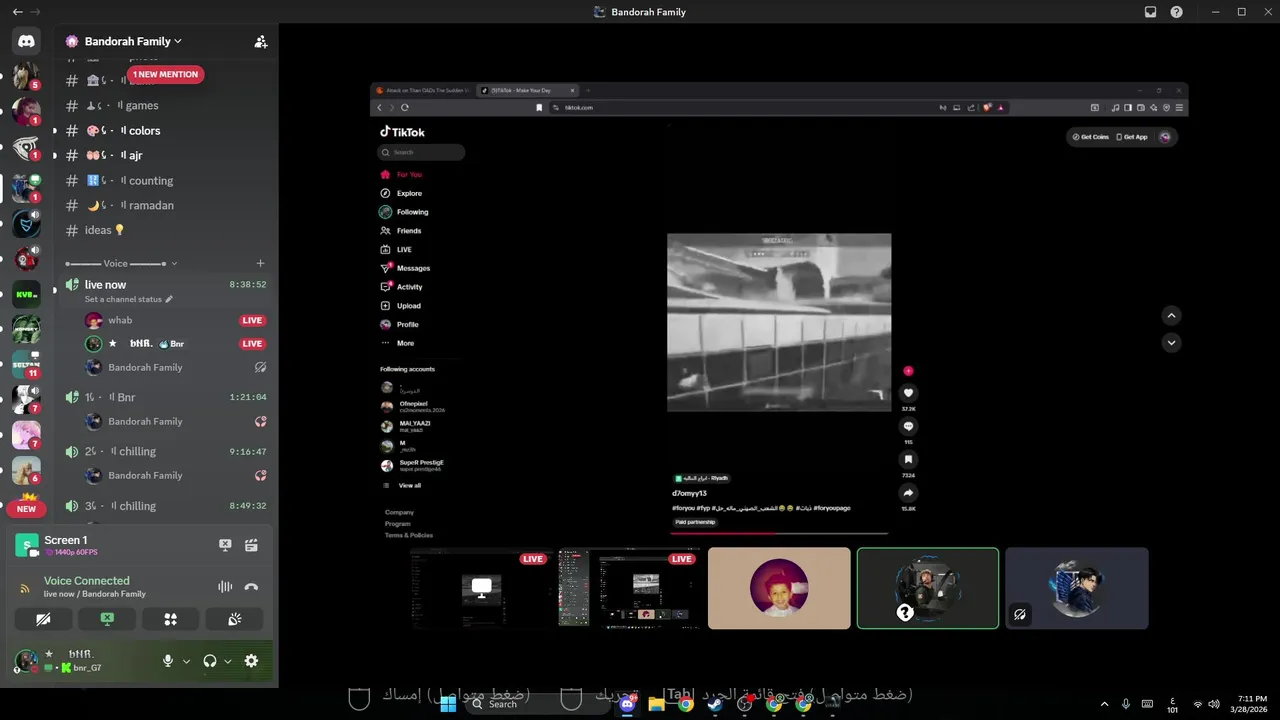Open microphone input options arrow
This screenshot has width=1280, height=720.
pos(186,661)
